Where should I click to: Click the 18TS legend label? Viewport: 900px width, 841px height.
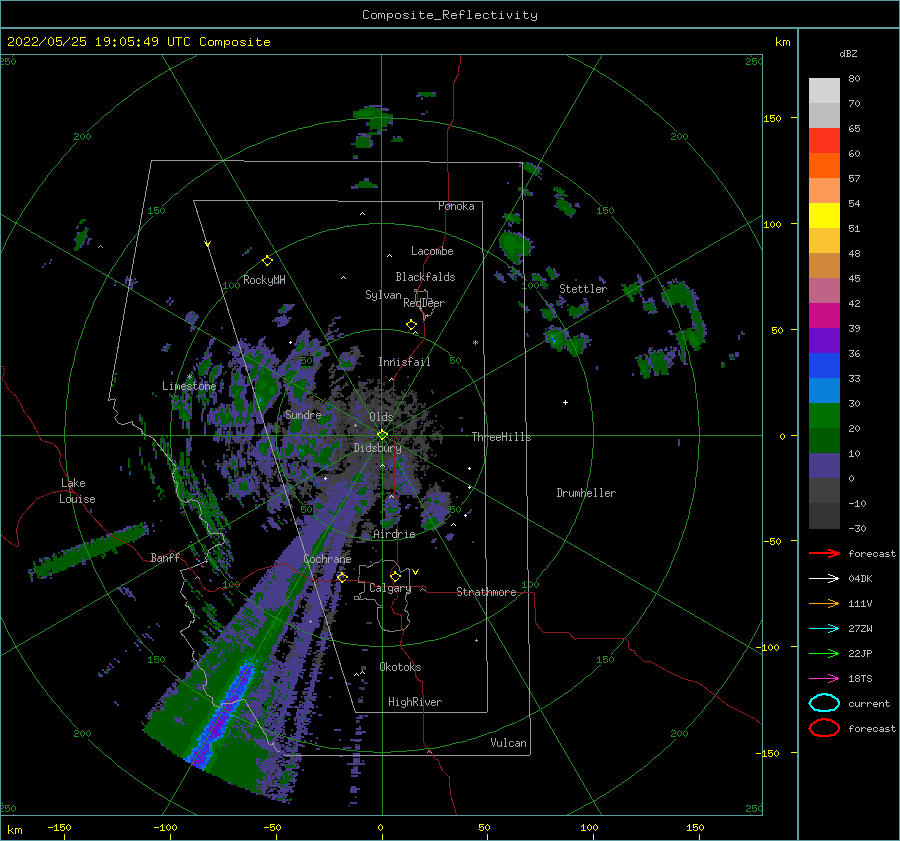(860, 679)
